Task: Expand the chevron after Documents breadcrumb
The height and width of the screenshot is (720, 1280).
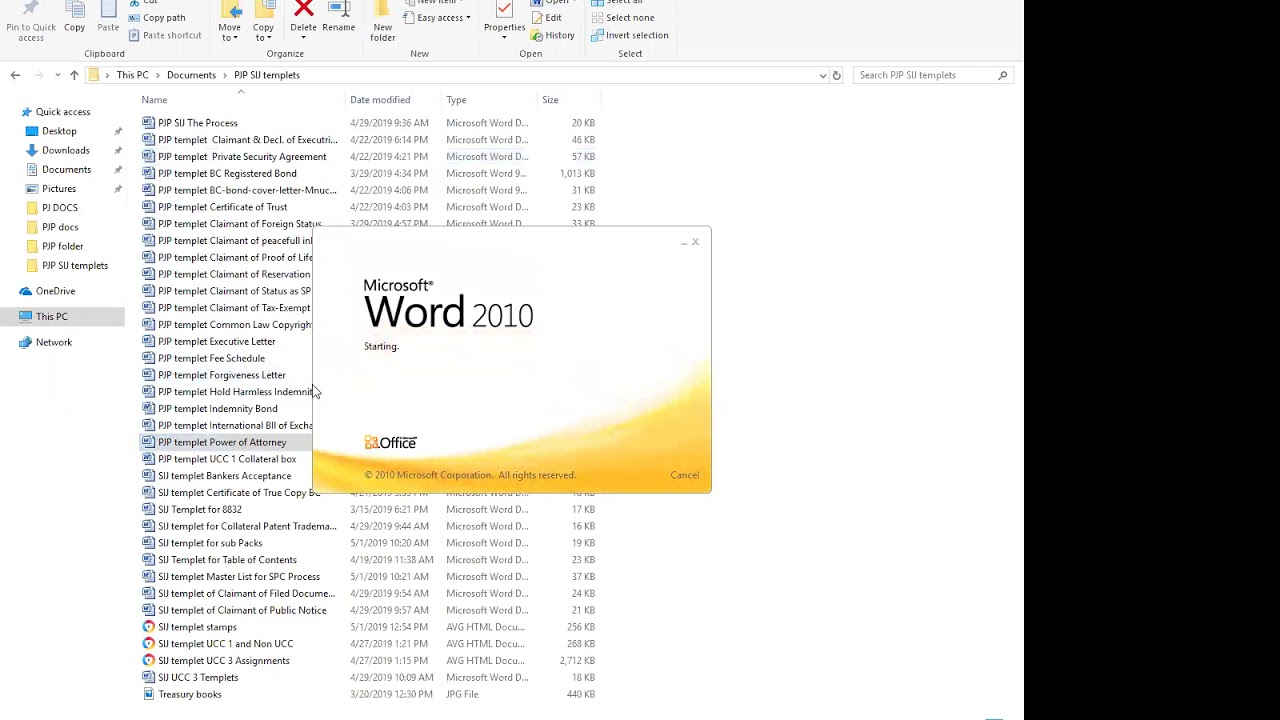Action: 225,75
